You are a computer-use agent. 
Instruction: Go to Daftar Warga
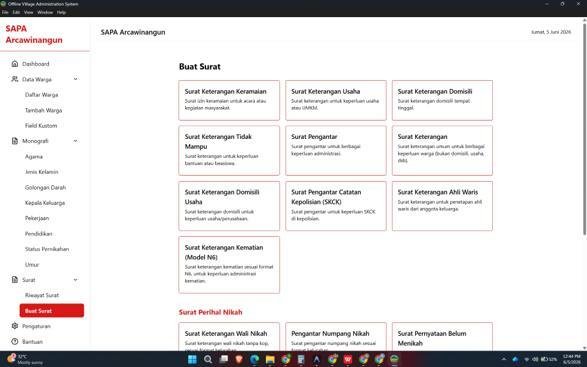42,95
